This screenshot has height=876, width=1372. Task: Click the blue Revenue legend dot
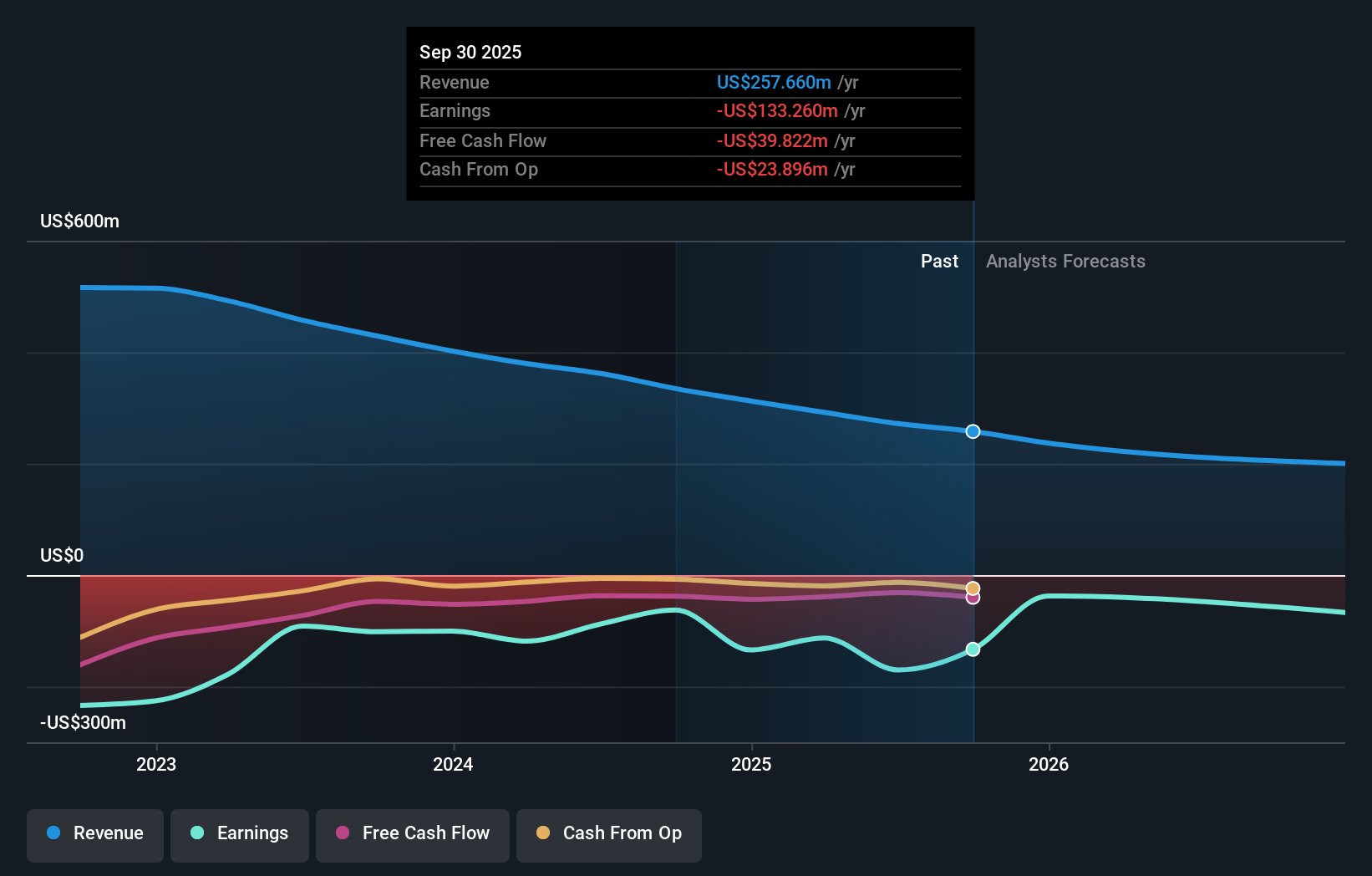53,833
